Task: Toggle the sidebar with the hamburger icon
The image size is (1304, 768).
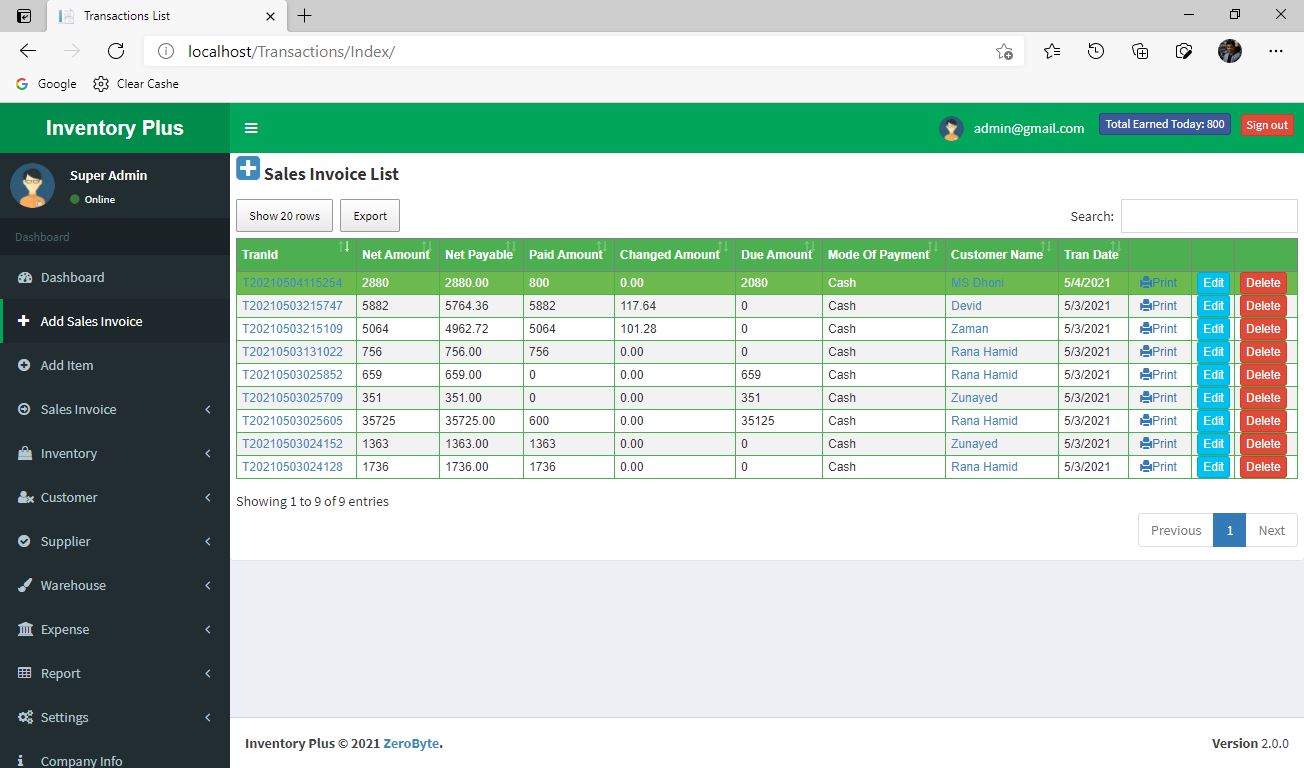Action: pos(251,127)
